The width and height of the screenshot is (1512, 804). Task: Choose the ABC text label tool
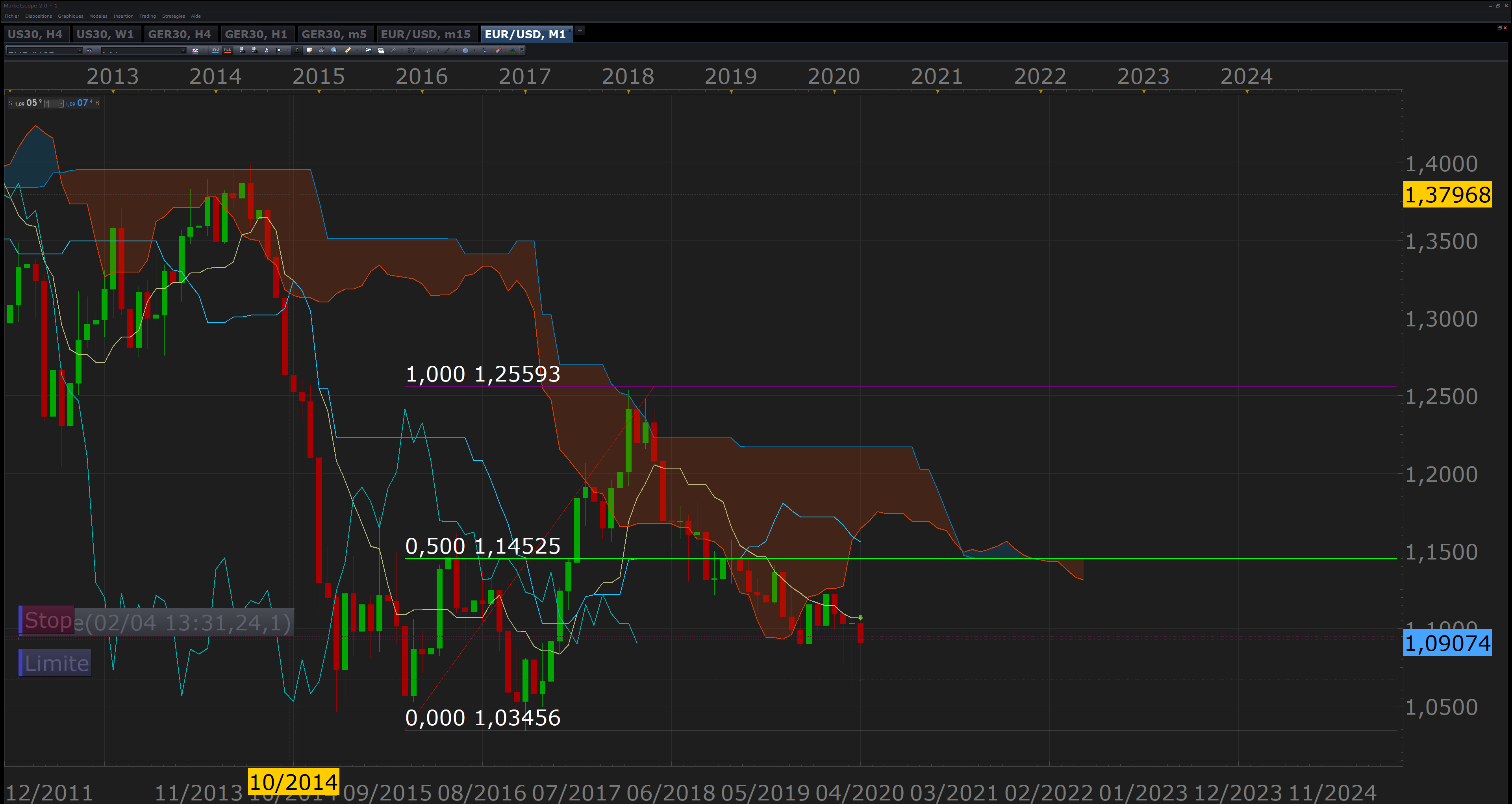(x=484, y=50)
